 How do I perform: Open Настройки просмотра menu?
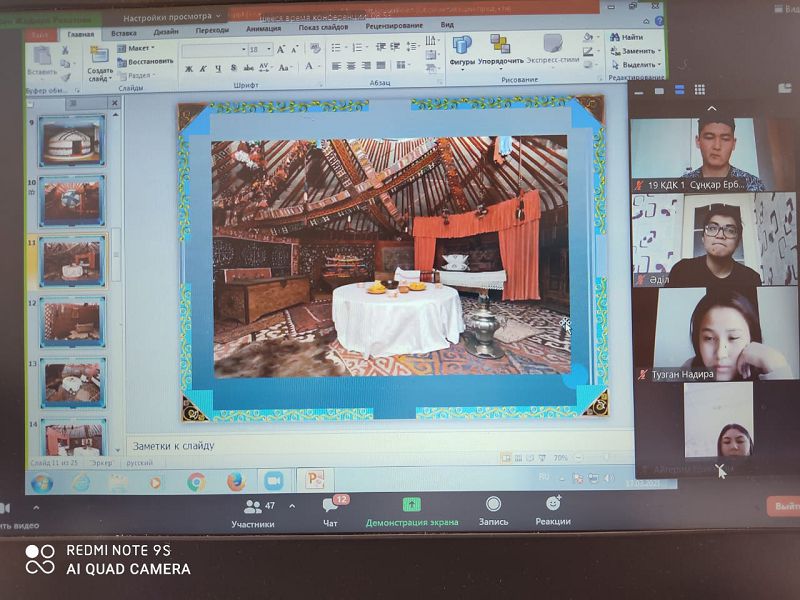click(x=171, y=18)
